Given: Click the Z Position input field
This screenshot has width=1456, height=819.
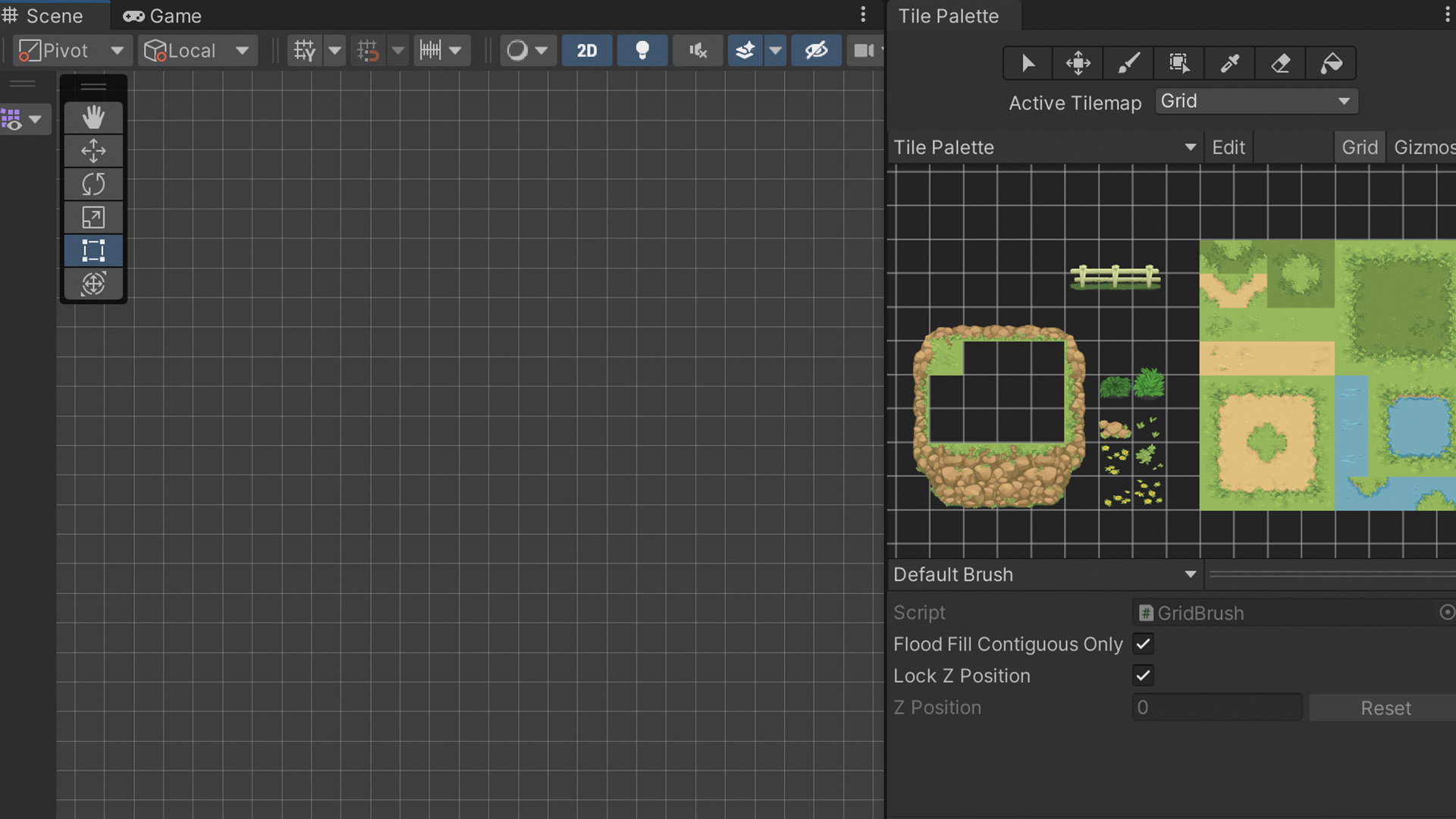Looking at the screenshot, I should coord(1215,707).
